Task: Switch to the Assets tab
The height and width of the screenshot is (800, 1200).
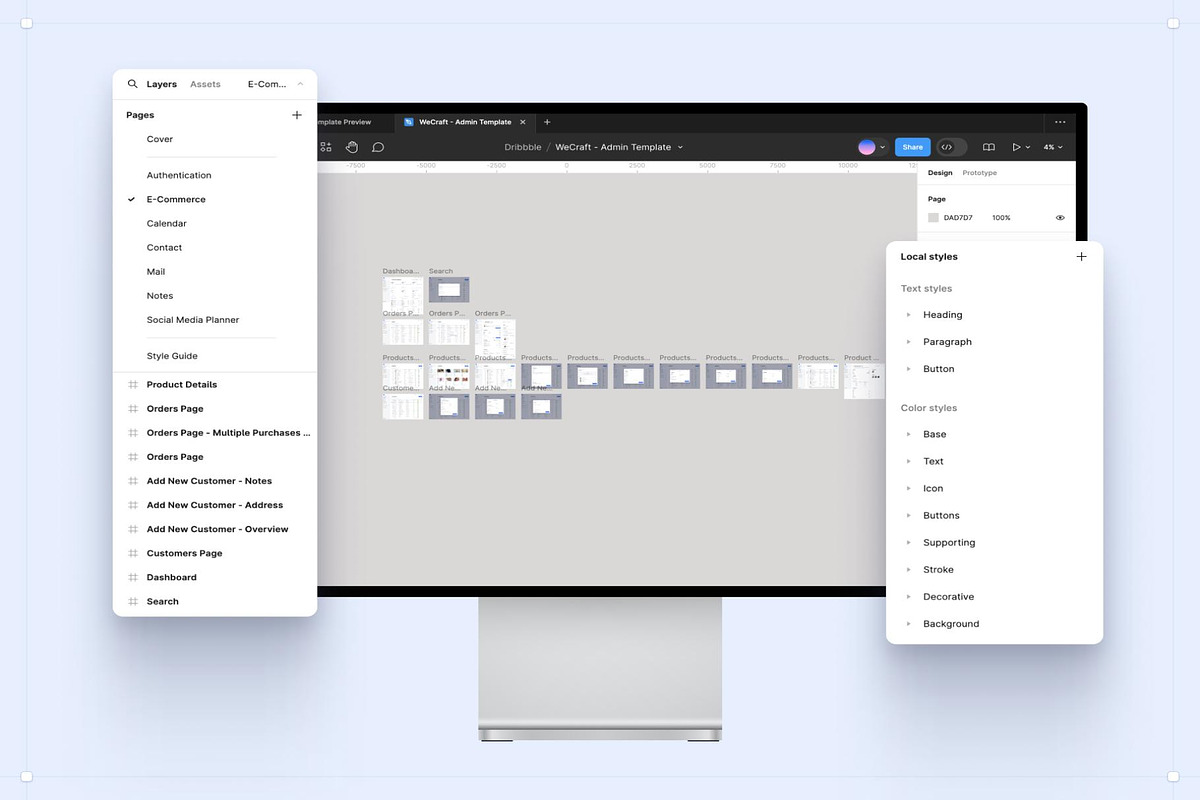Action: 205,84
